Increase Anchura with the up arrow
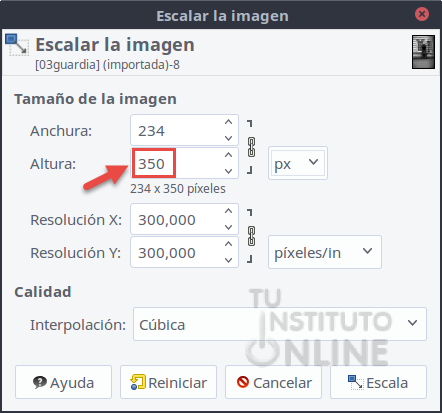Viewport: 442px width, 413px height. pyautogui.click(x=228, y=122)
